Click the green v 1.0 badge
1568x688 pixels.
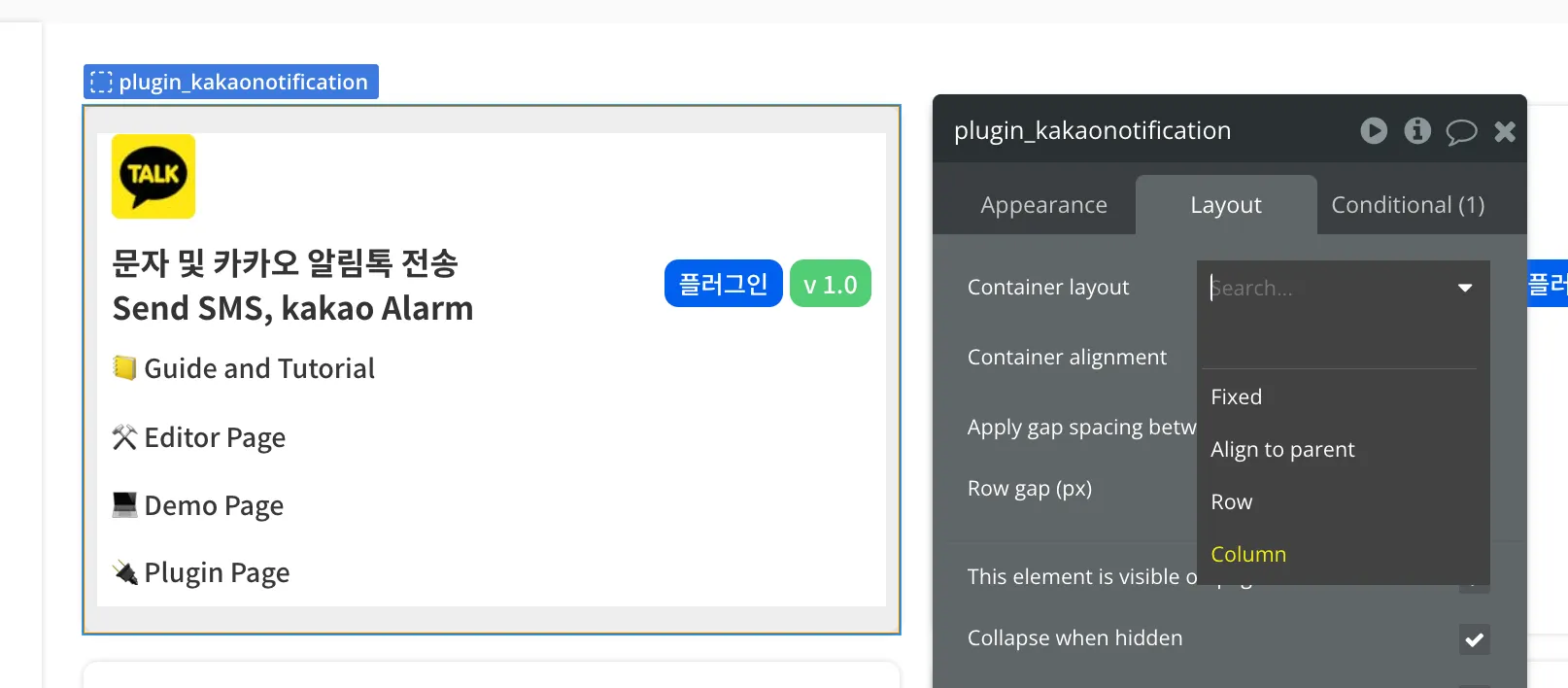click(831, 284)
